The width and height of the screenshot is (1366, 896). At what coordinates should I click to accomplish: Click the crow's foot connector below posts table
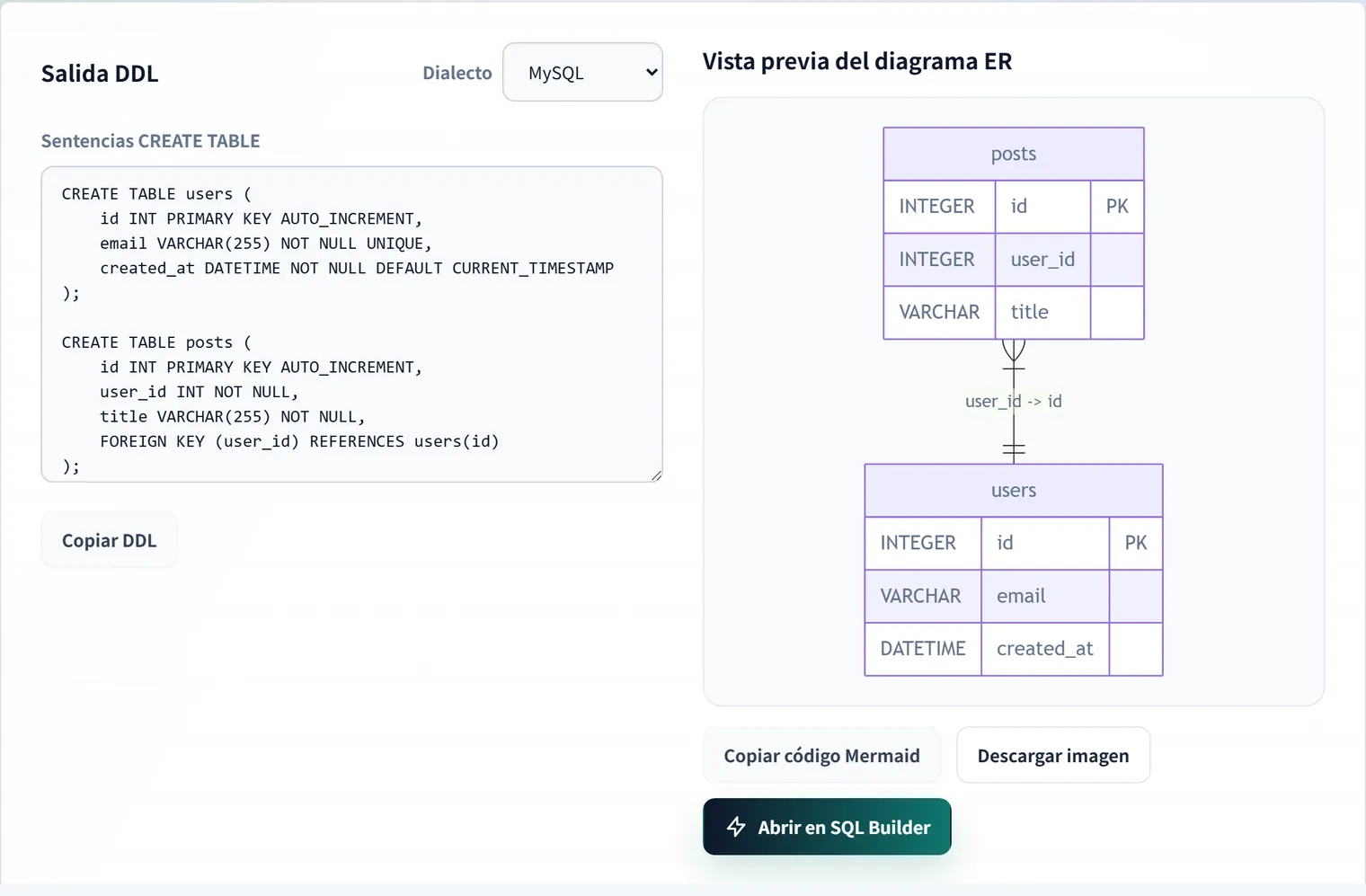click(1014, 354)
